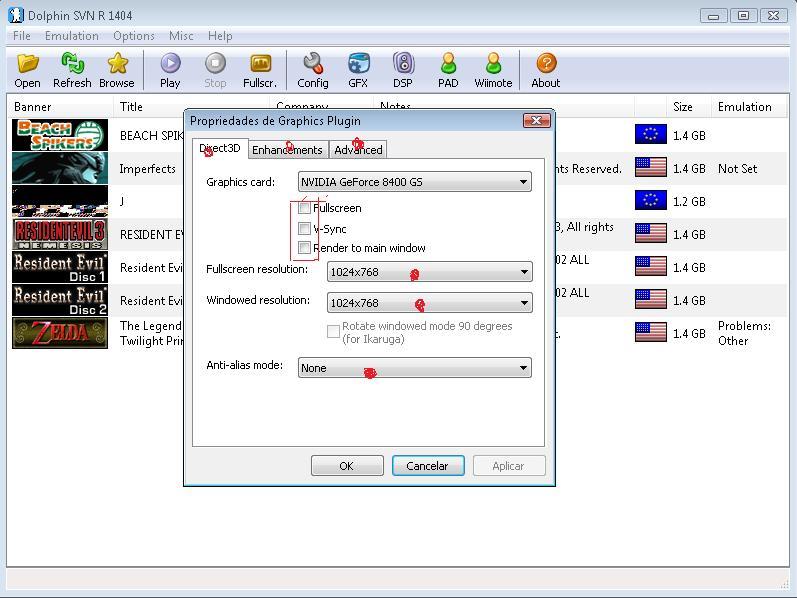Maximize the Dolphin window
797x598 pixels.
click(x=743, y=16)
